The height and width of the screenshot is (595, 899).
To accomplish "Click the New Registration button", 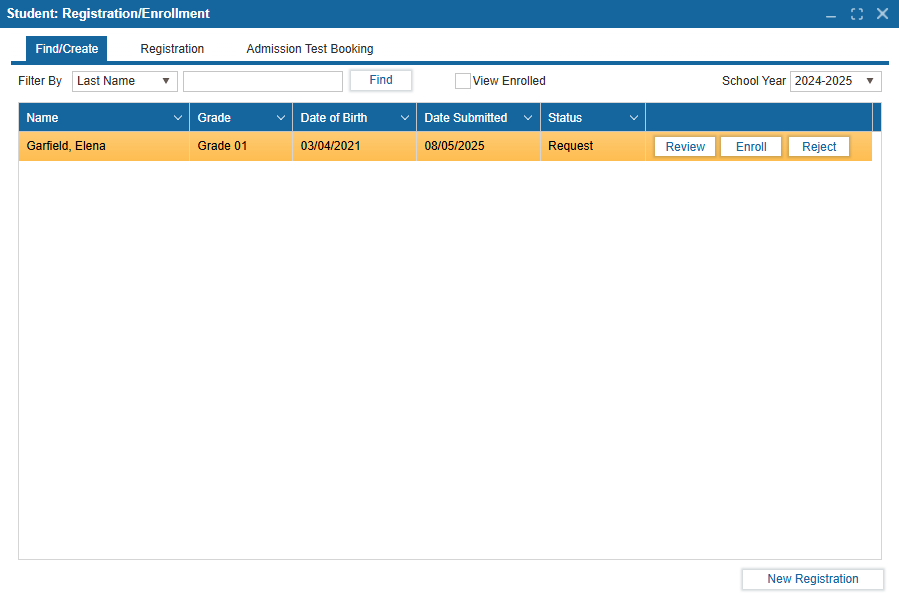I will point(812,579).
